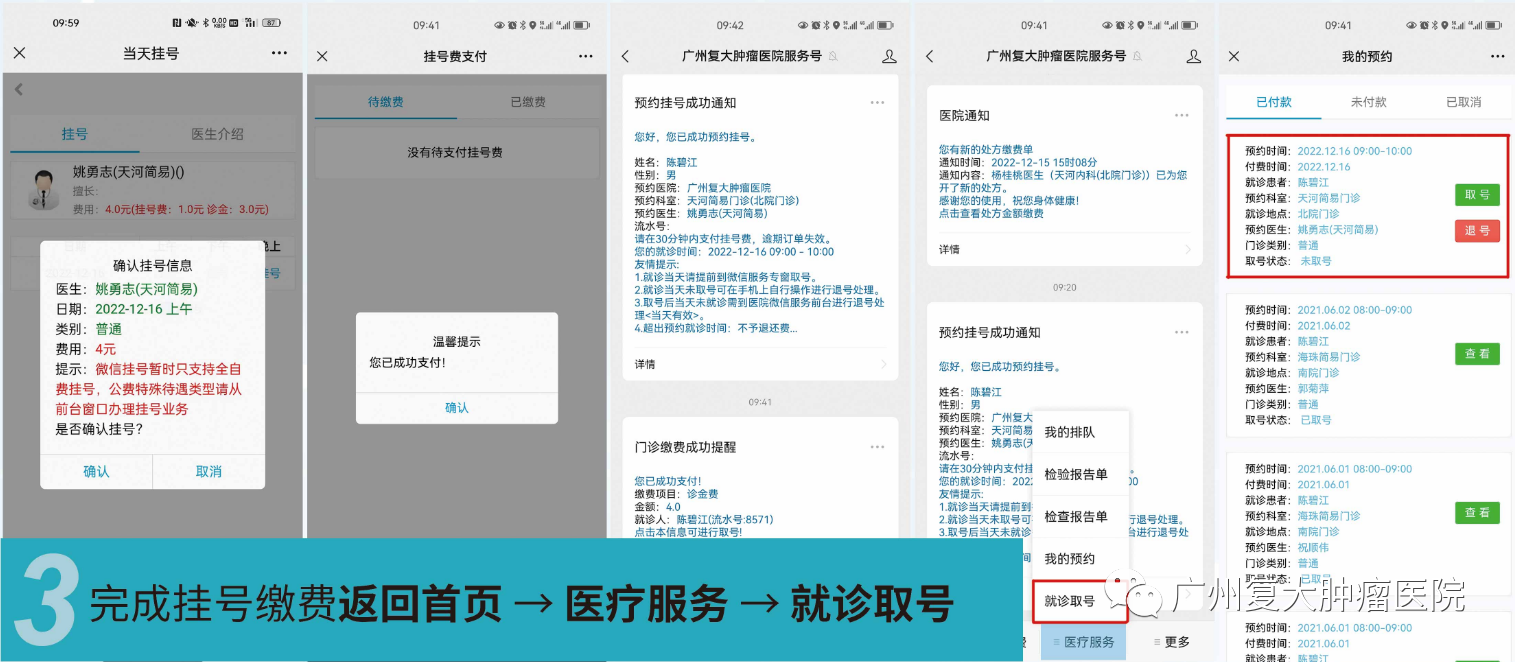The height and width of the screenshot is (662, 1515).
Task: Open more options on 预约挂号成功通知 card
Action: coord(877,103)
